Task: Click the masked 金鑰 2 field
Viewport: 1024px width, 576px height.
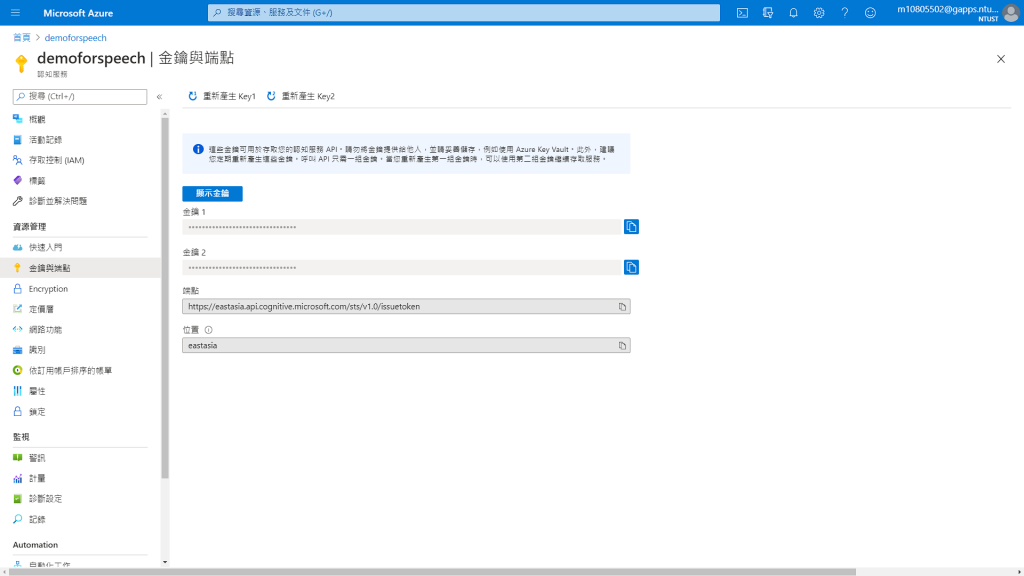Action: 402,267
